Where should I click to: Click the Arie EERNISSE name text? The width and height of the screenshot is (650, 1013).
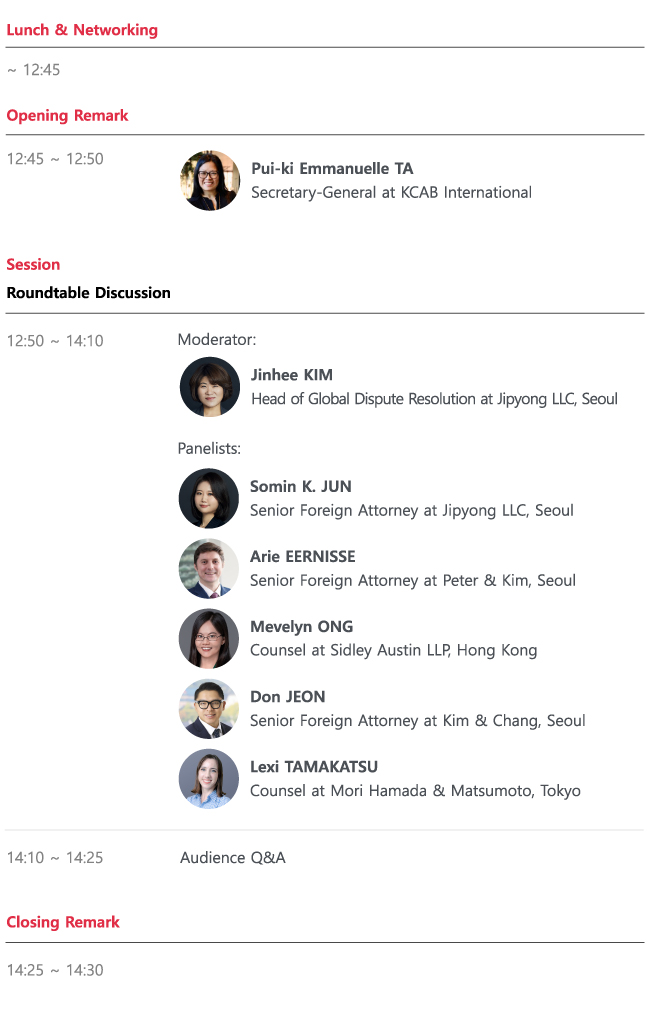coord(303,557)
